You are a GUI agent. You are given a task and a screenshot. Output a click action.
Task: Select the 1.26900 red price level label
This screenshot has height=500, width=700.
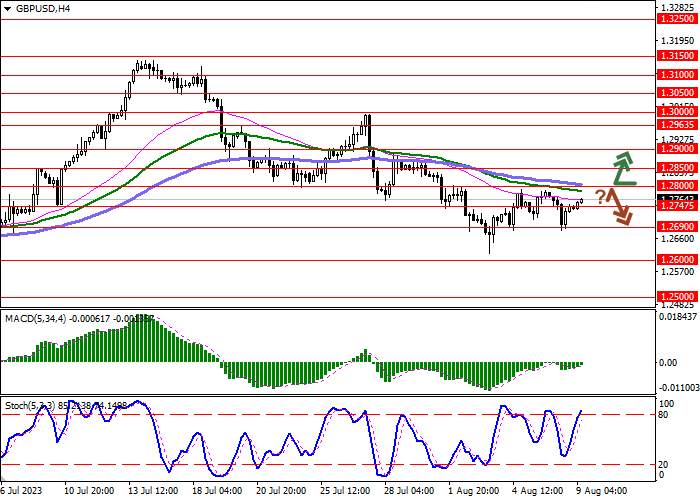point(678,227)
